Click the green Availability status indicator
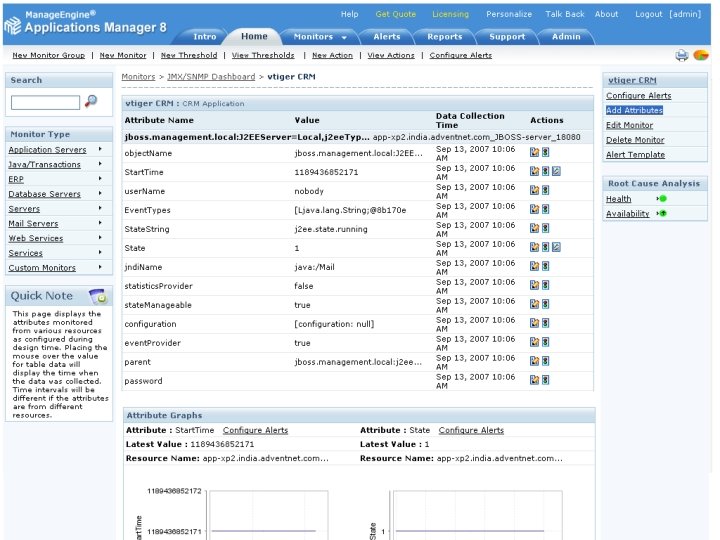 662,214
